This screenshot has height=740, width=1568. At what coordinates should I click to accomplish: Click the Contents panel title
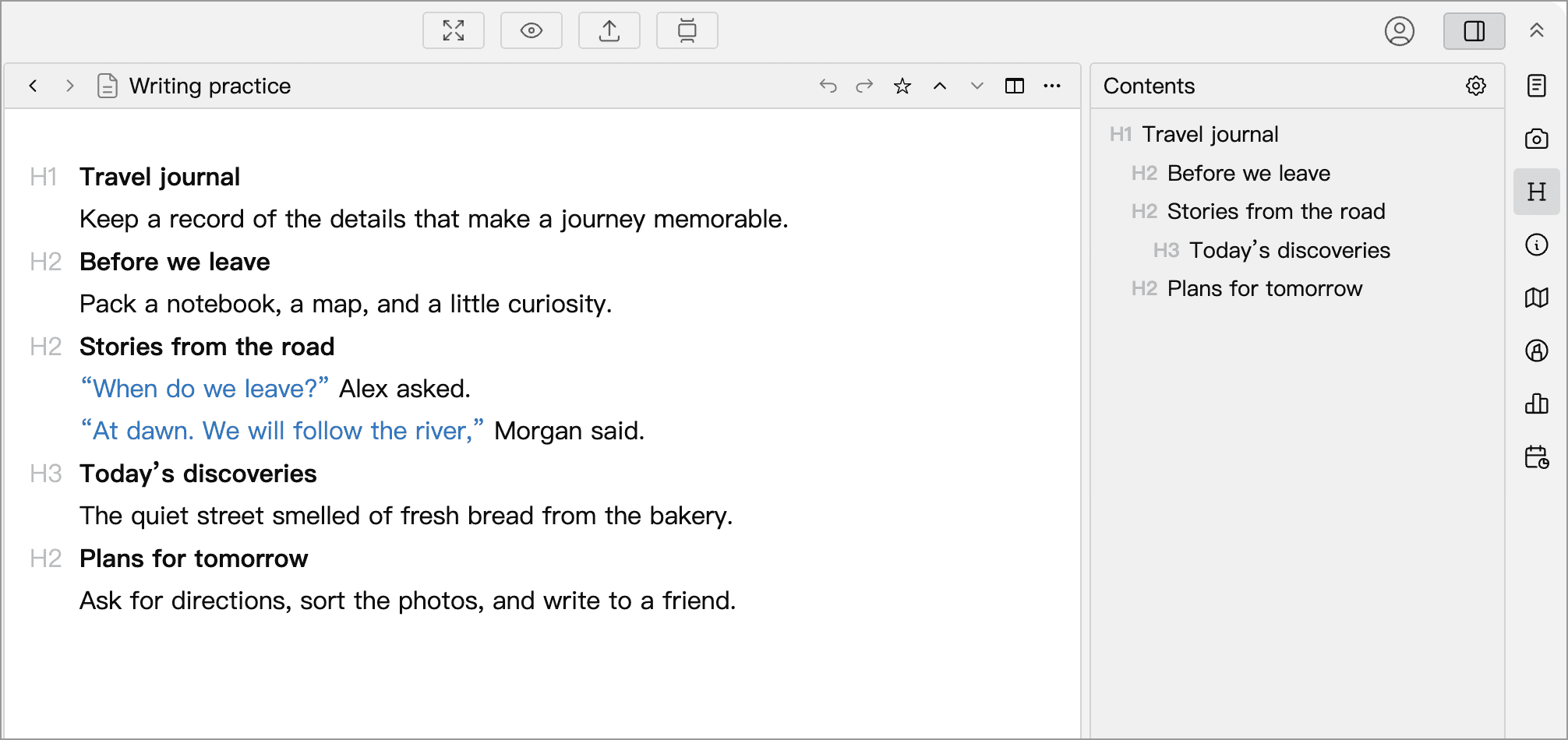coord(1149,86)
